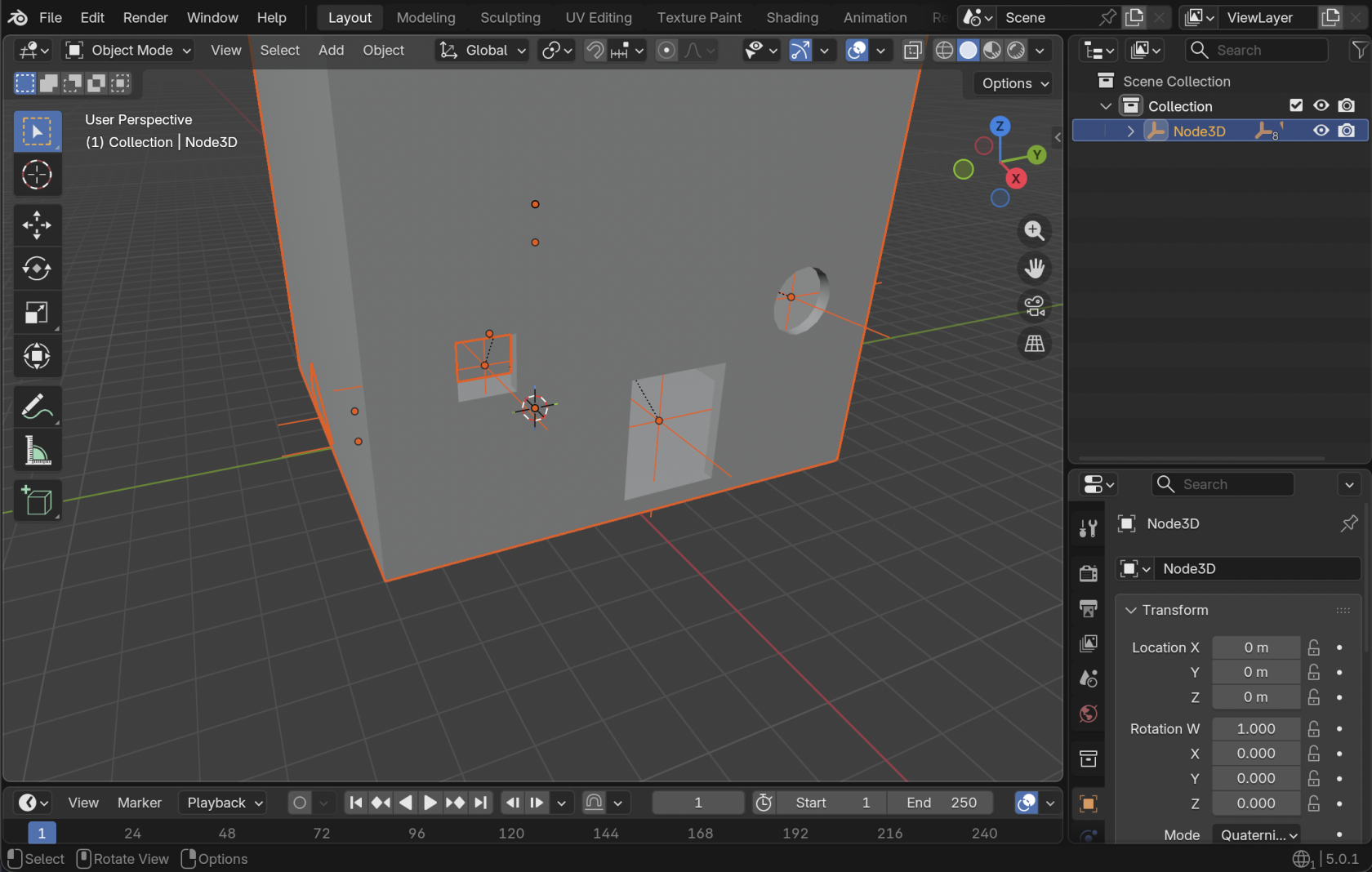The width and height of the screenshot is (1372, 872).
Task: Click the viewport Options button
Action: (x=1014, y=83)
